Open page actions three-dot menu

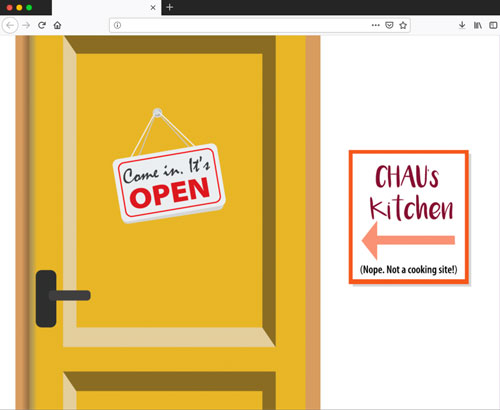click(376, 25)
